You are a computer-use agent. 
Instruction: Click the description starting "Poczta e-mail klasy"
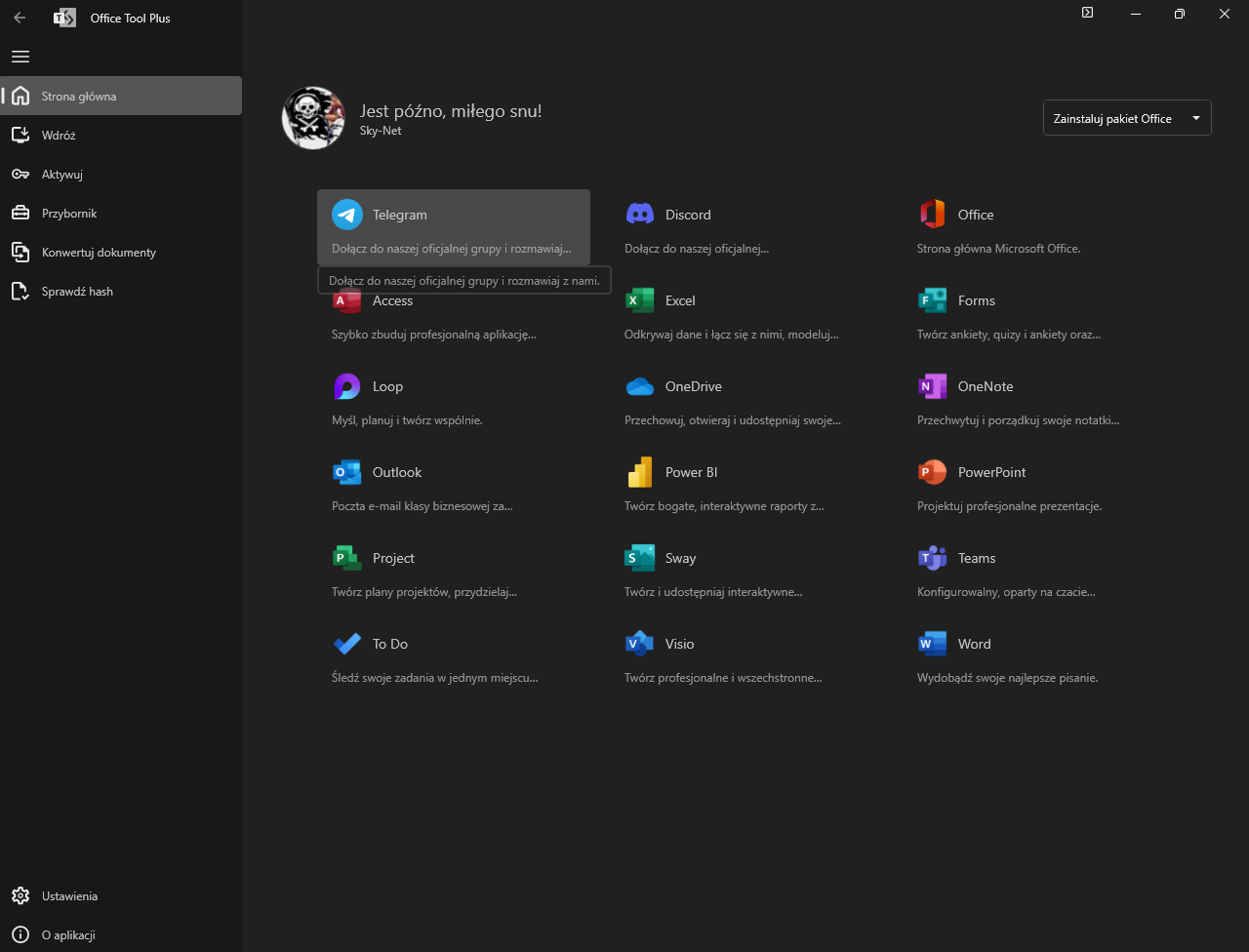423,506
